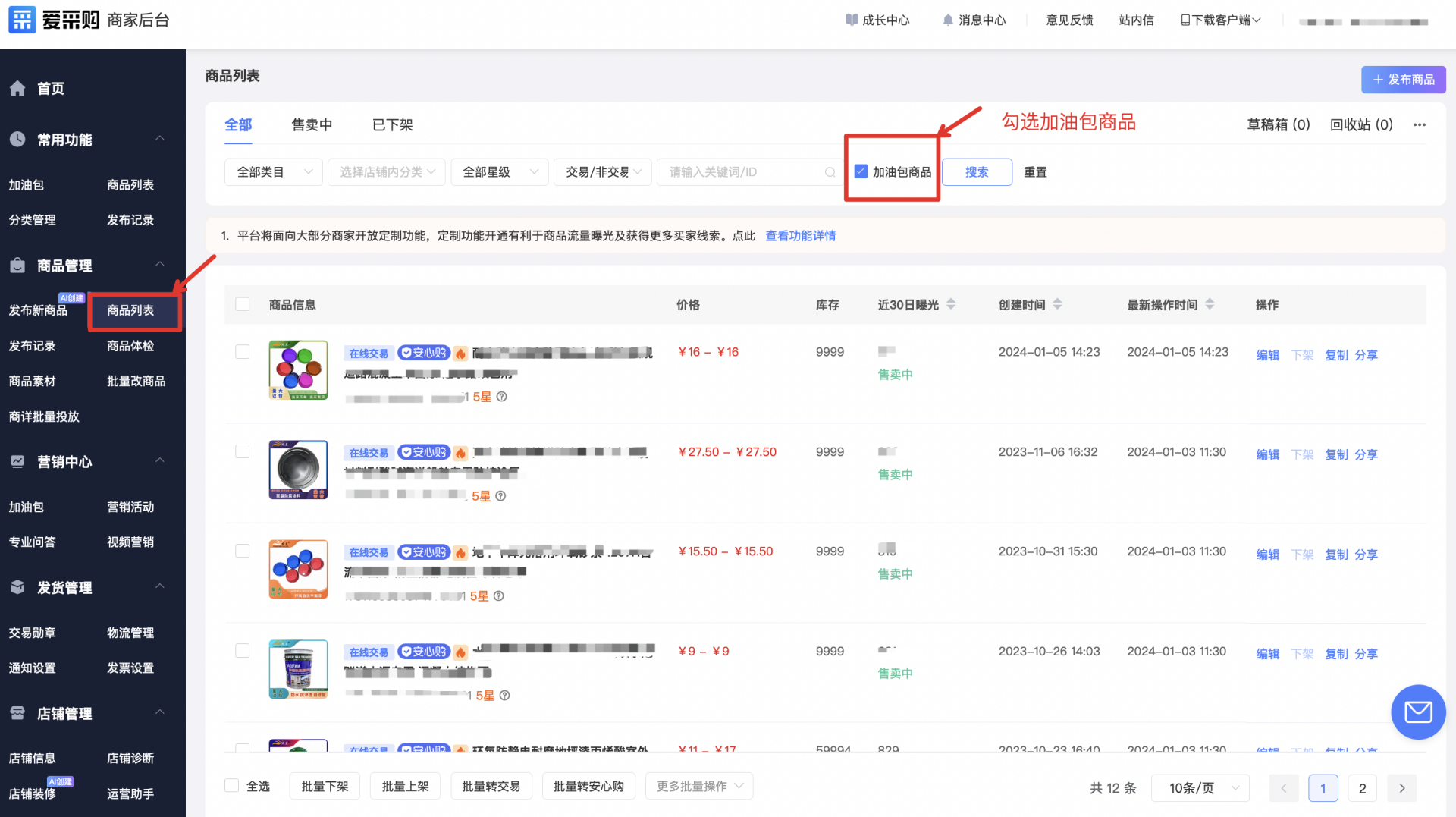Check the 全选 checkbox at bottom

click(232, 786)
